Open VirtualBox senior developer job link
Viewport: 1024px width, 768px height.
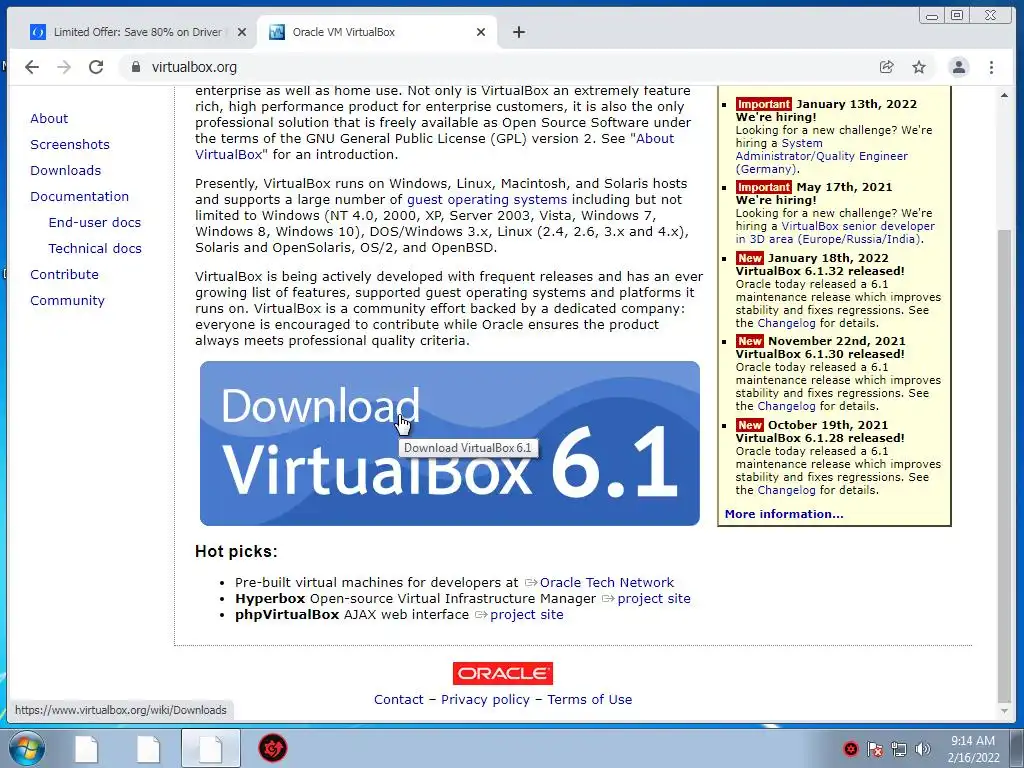(857, 226)
